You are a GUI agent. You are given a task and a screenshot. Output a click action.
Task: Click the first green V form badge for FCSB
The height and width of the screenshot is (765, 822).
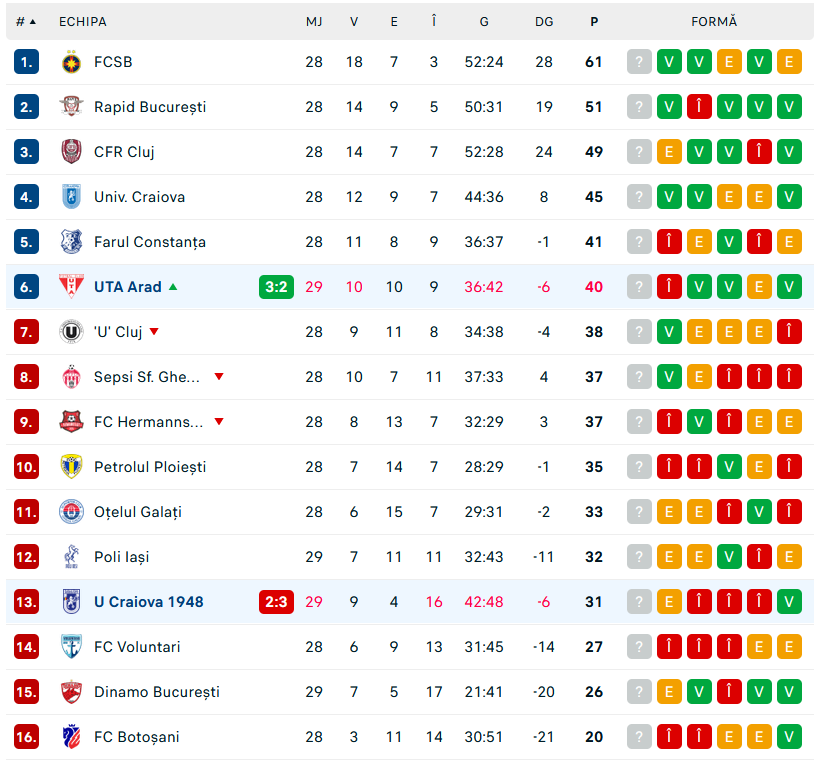[669, 62]
